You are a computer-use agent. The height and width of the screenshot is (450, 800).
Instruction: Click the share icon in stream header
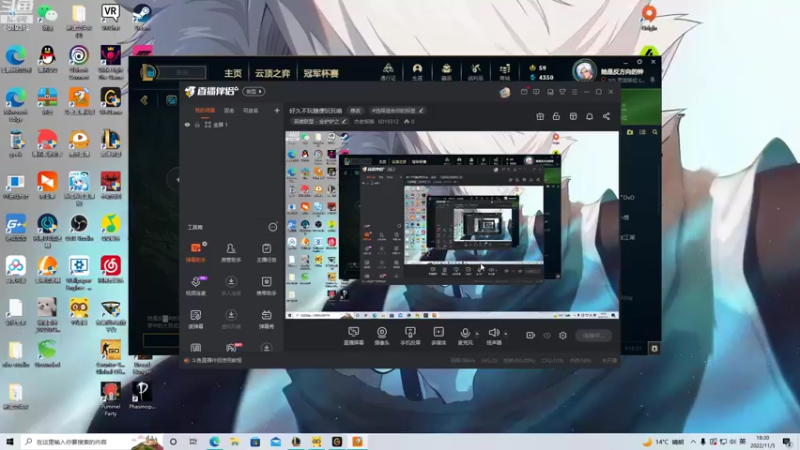[606, 116]
